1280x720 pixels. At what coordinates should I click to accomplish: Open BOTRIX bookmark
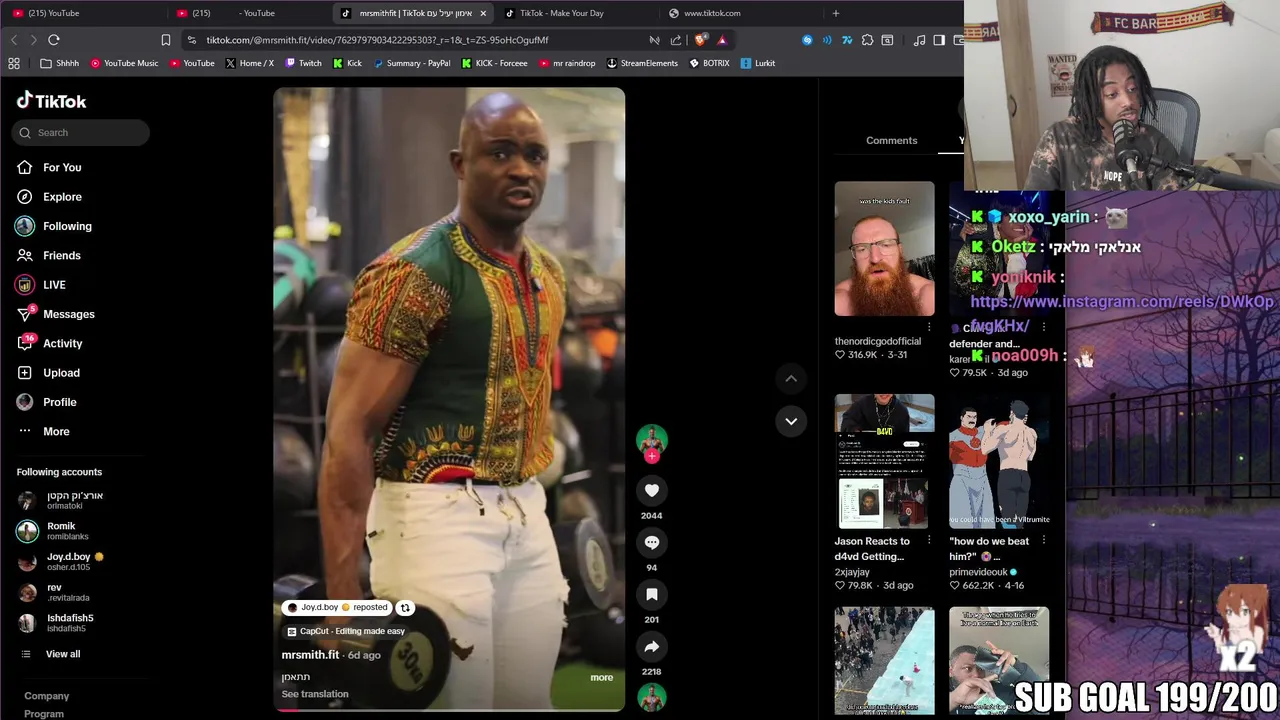pos(709,63)
